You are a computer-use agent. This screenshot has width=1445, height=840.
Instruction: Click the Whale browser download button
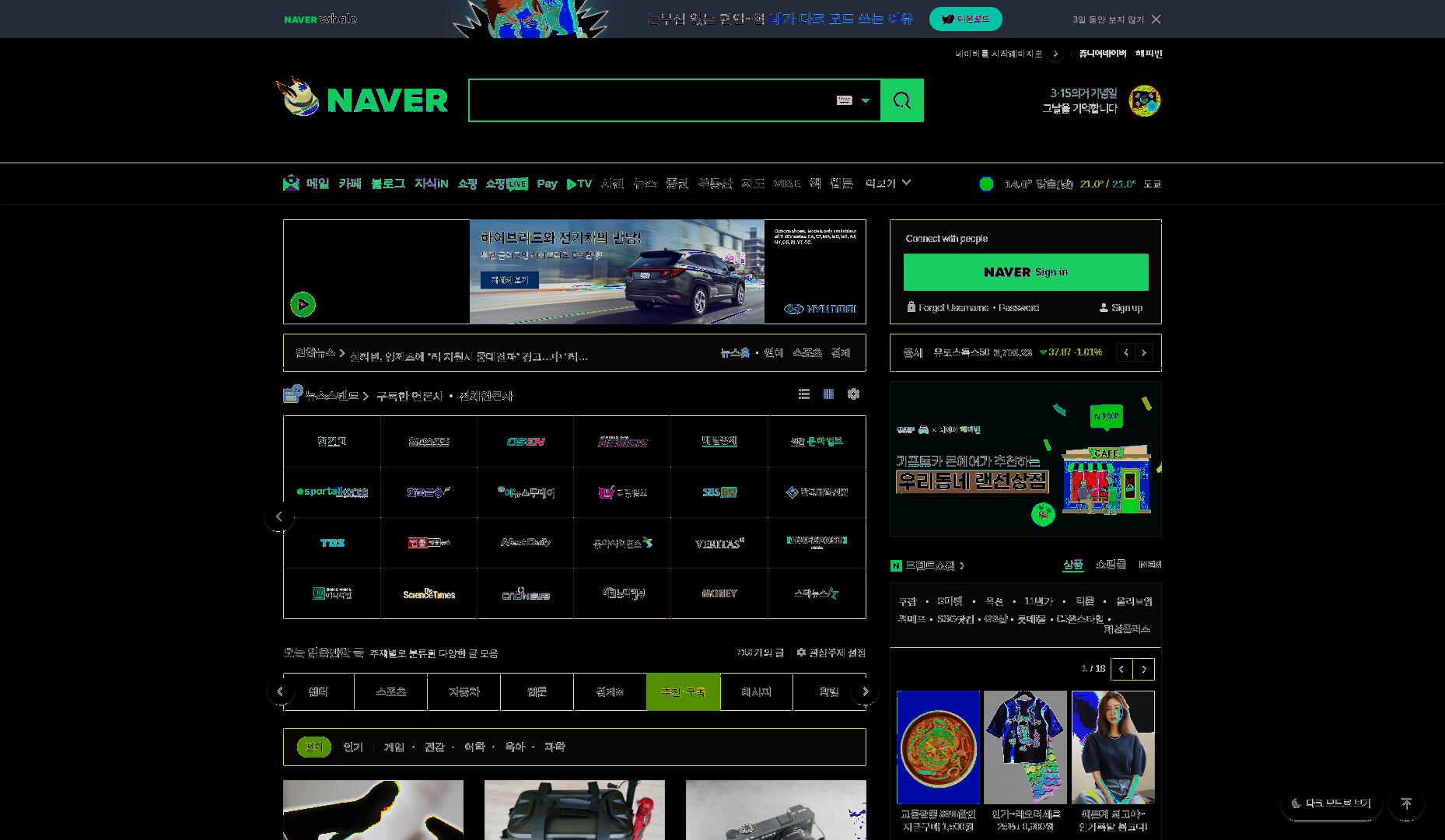point(966,19)
